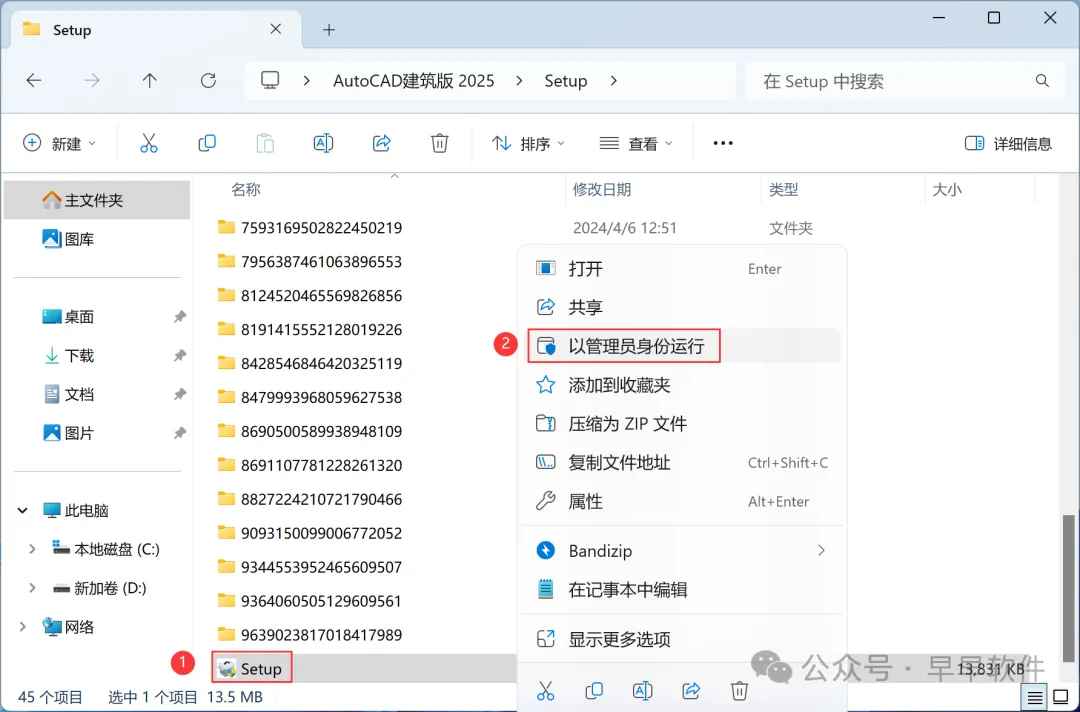Screen dimensions: 1080x712
Task: Open 主文件夹 in the sidebar
Action: [x=96, y=200]
